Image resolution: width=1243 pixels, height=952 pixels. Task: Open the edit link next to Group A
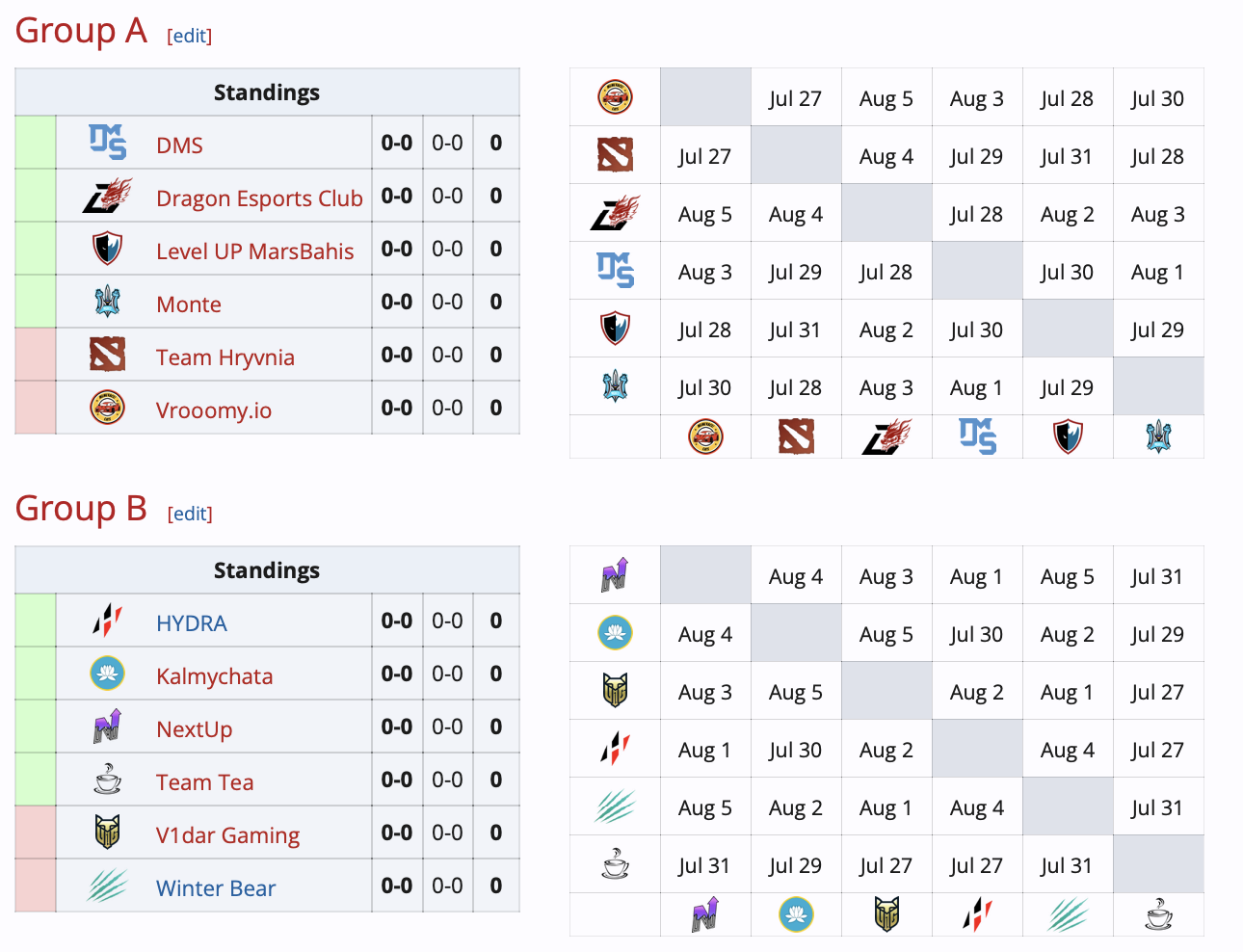pos(189,36)
